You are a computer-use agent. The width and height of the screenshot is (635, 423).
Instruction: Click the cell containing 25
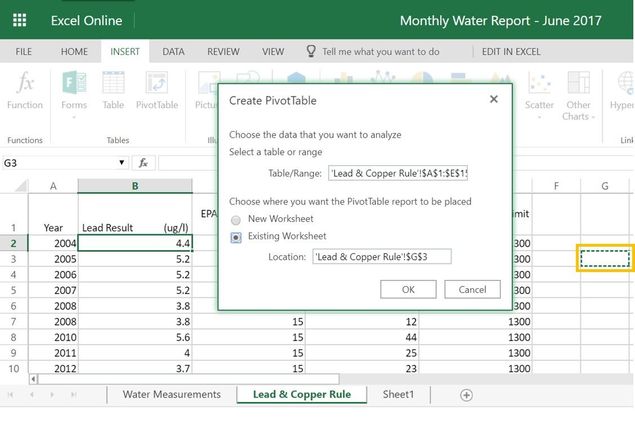pyautogui.click(x=362, y=353)
